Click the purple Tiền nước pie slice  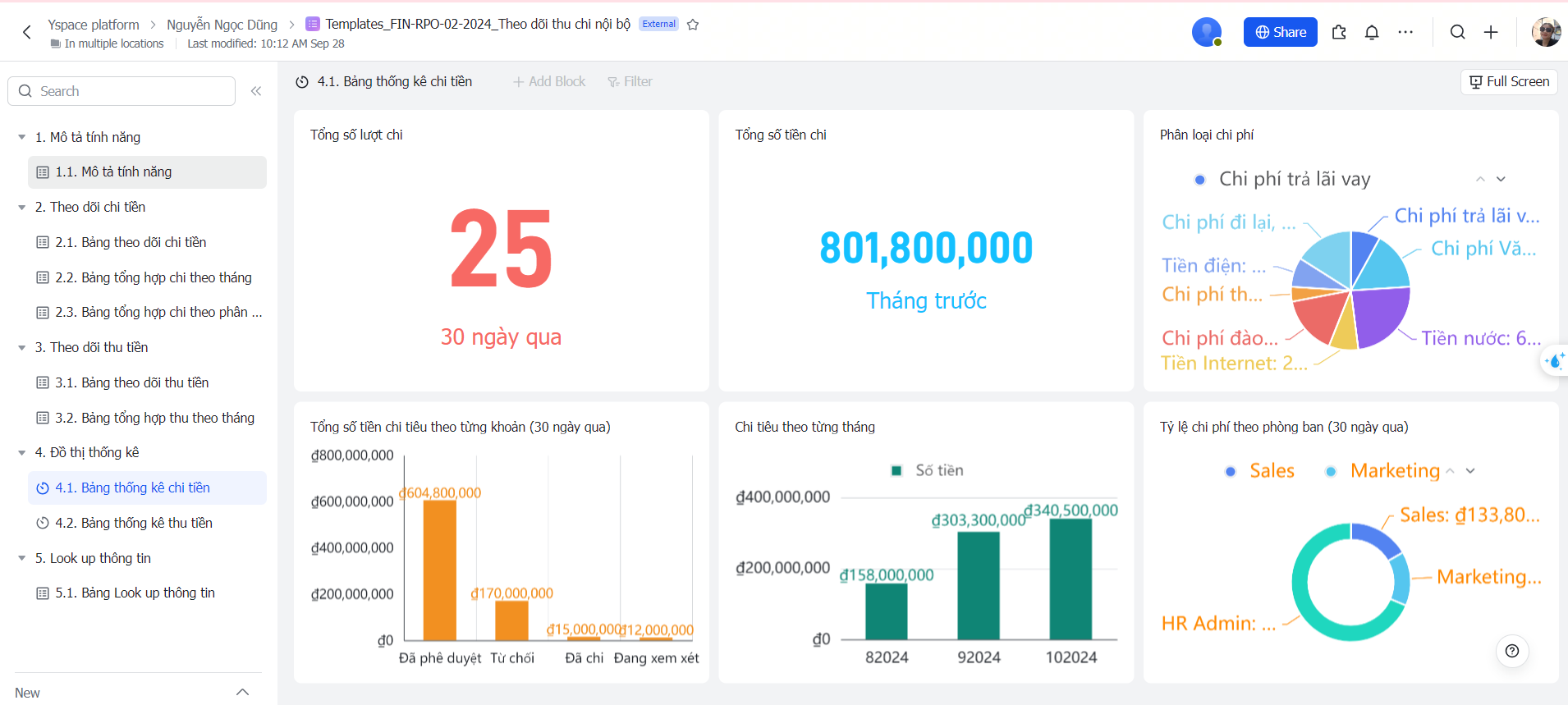pyautogui.click(x=1382, y=316)
